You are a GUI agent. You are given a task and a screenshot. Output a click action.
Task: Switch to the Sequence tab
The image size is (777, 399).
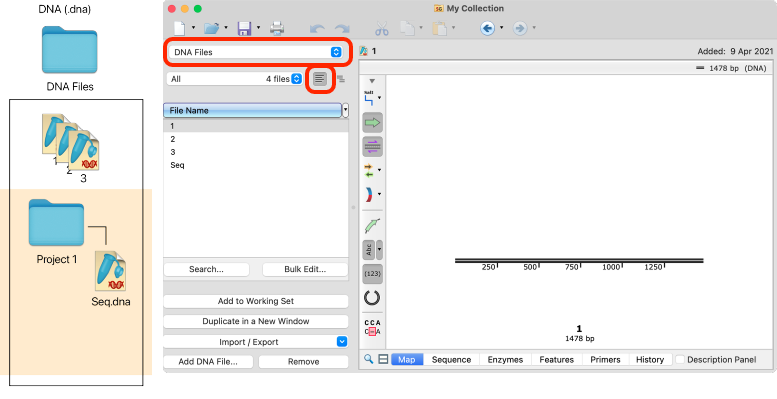[x=451, y=359]
